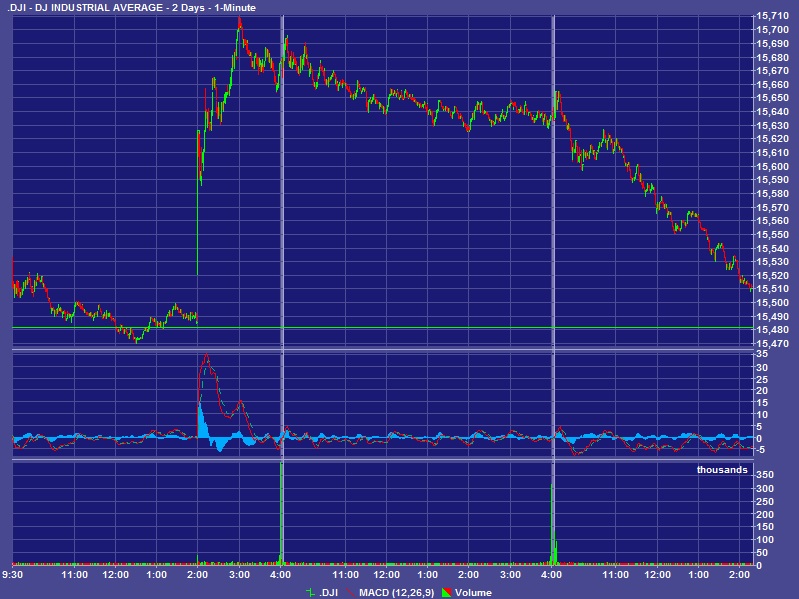The width and height of the screenshot is (799, 599).
Task: Click the 250 volume axis label
Action: [x=765, y=502]
